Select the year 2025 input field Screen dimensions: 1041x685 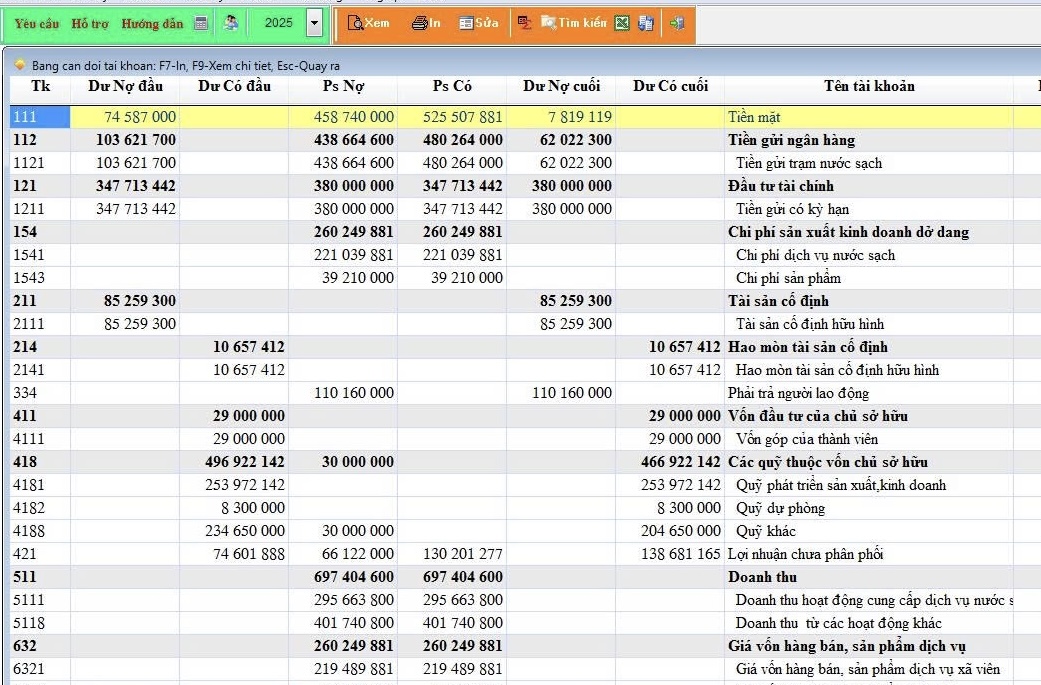tap(277, 23)
